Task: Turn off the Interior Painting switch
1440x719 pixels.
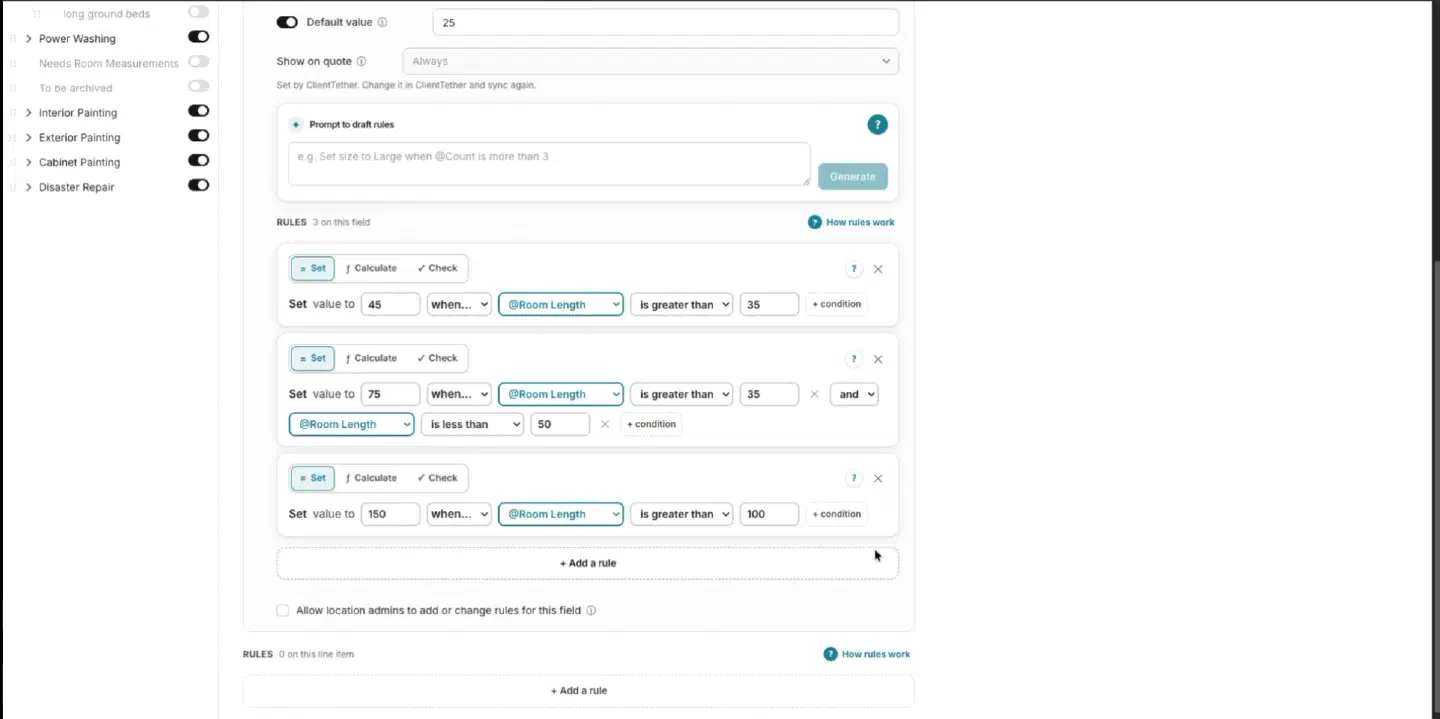Action: click(x=199, y=111)
